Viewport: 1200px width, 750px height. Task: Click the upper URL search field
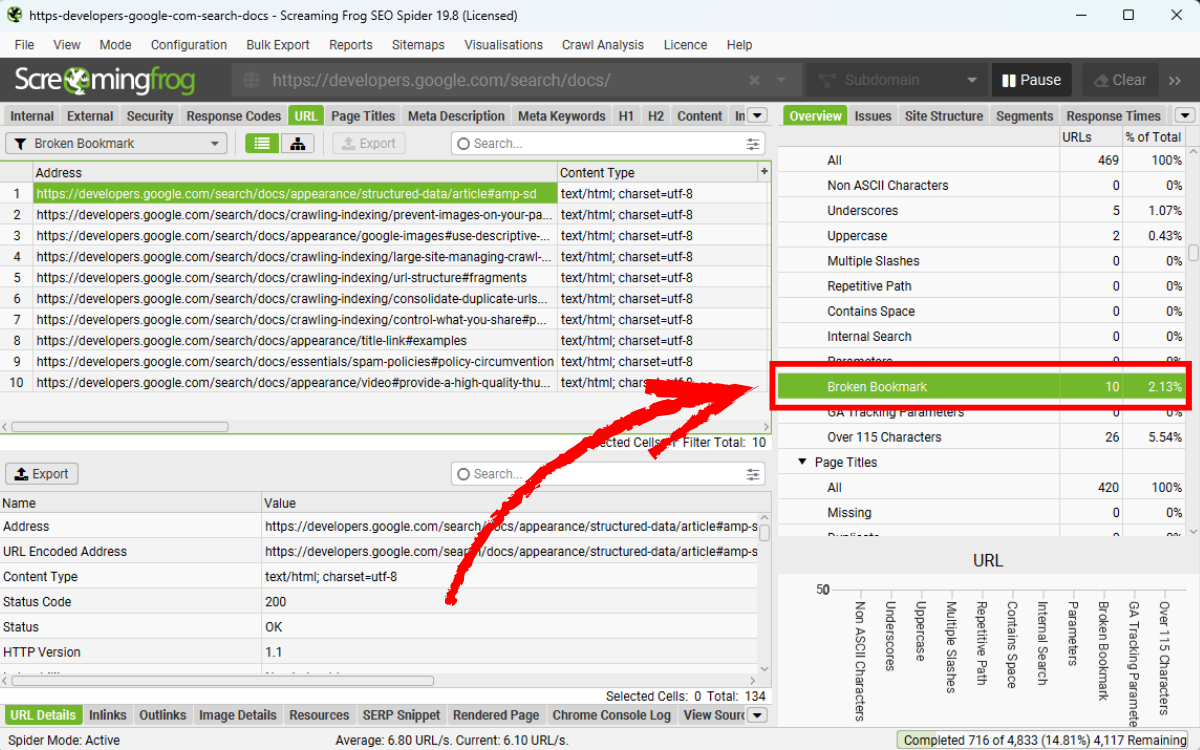[x=600, y=144]
